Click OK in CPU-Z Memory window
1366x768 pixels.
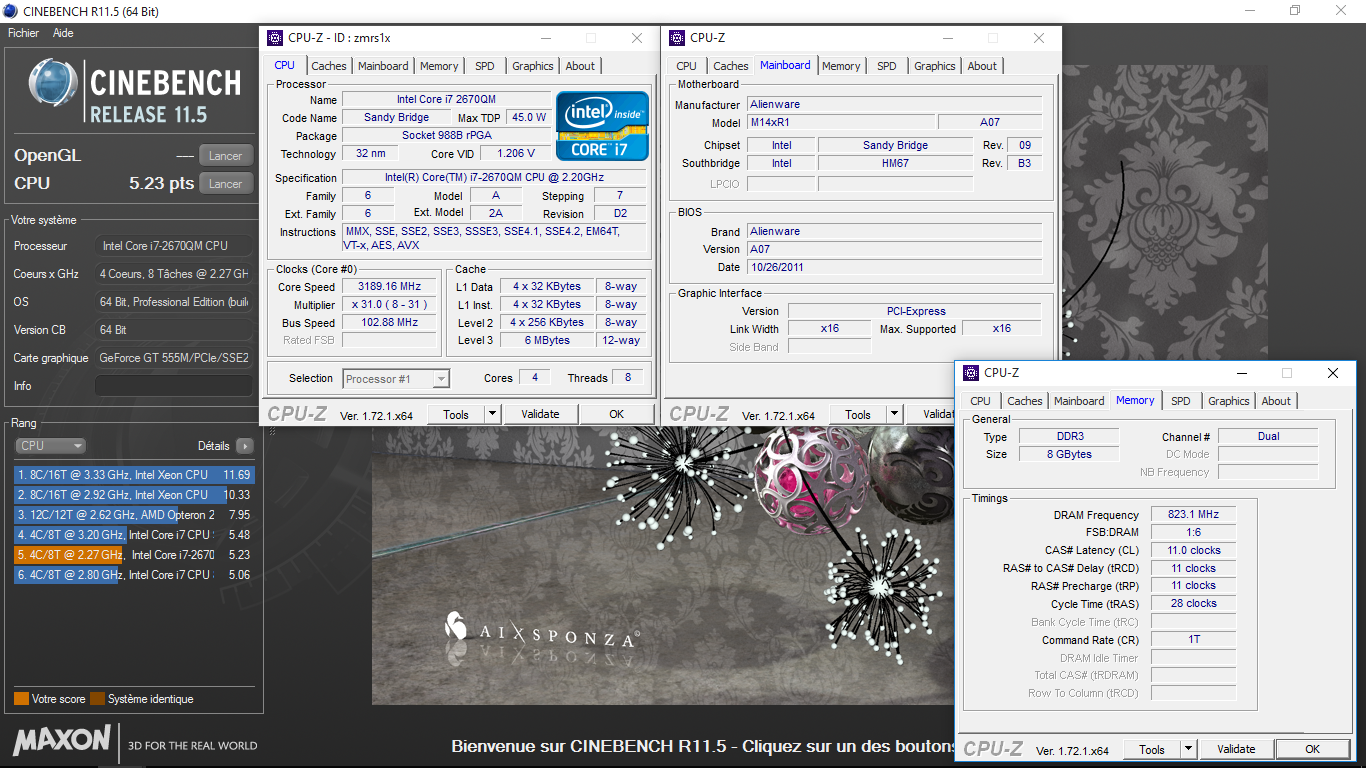(x=1313, y=749)
